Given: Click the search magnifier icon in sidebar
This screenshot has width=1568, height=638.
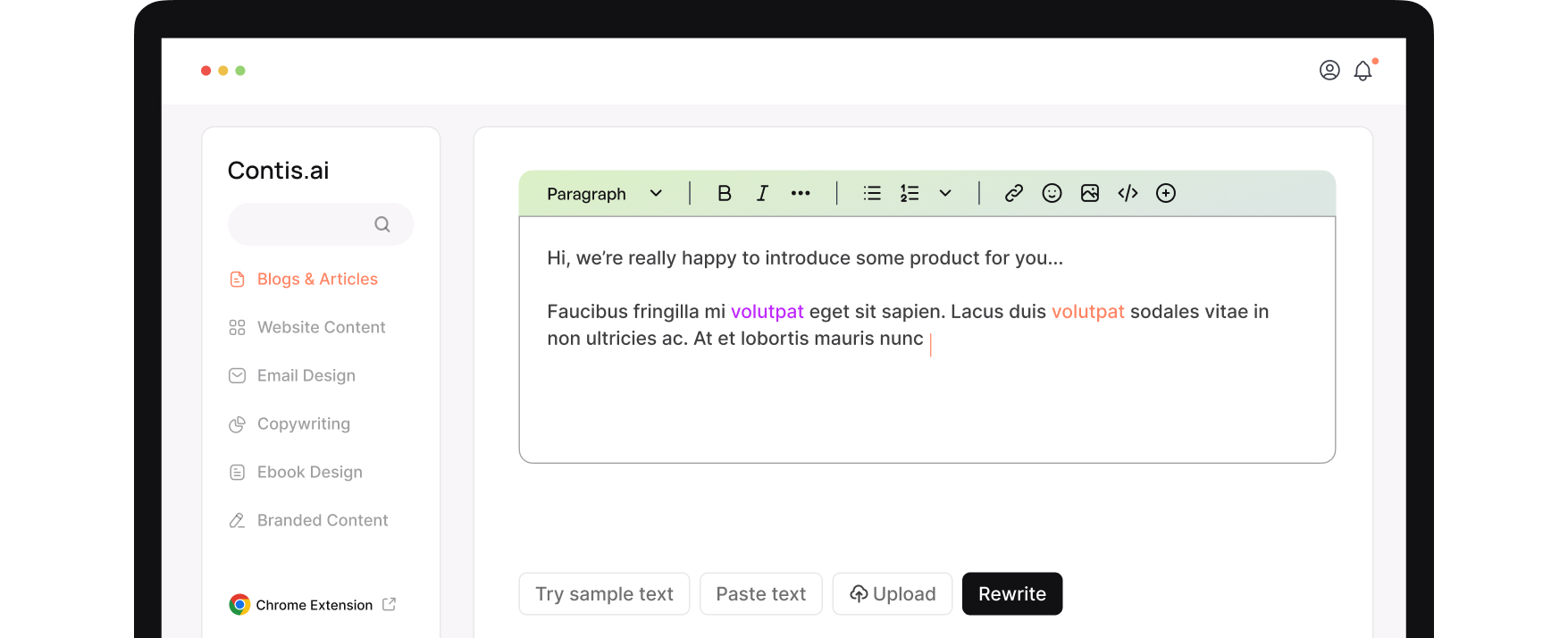Looking at the screenshot, I should click(382, 224).
